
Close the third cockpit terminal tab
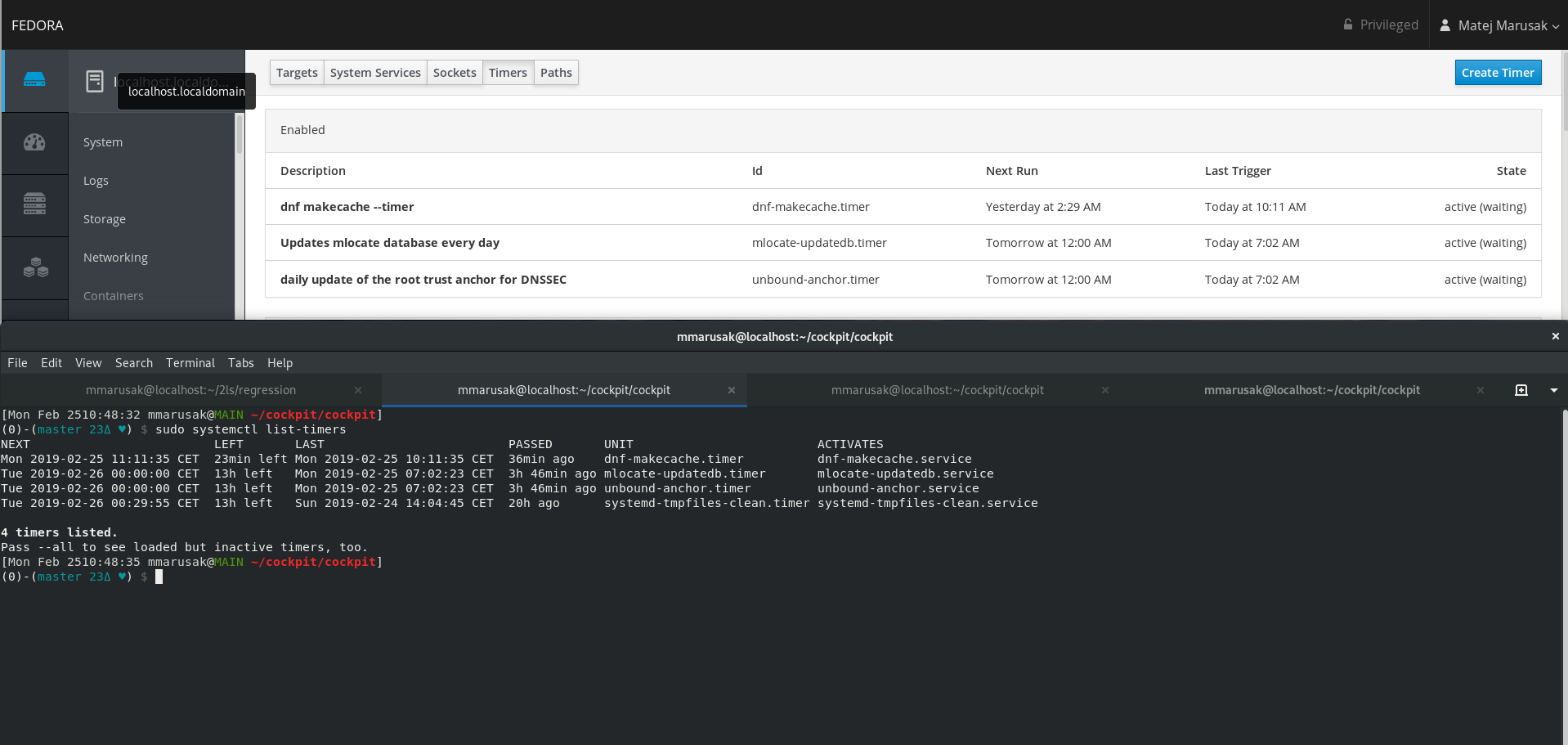(x=1105, y=390)
